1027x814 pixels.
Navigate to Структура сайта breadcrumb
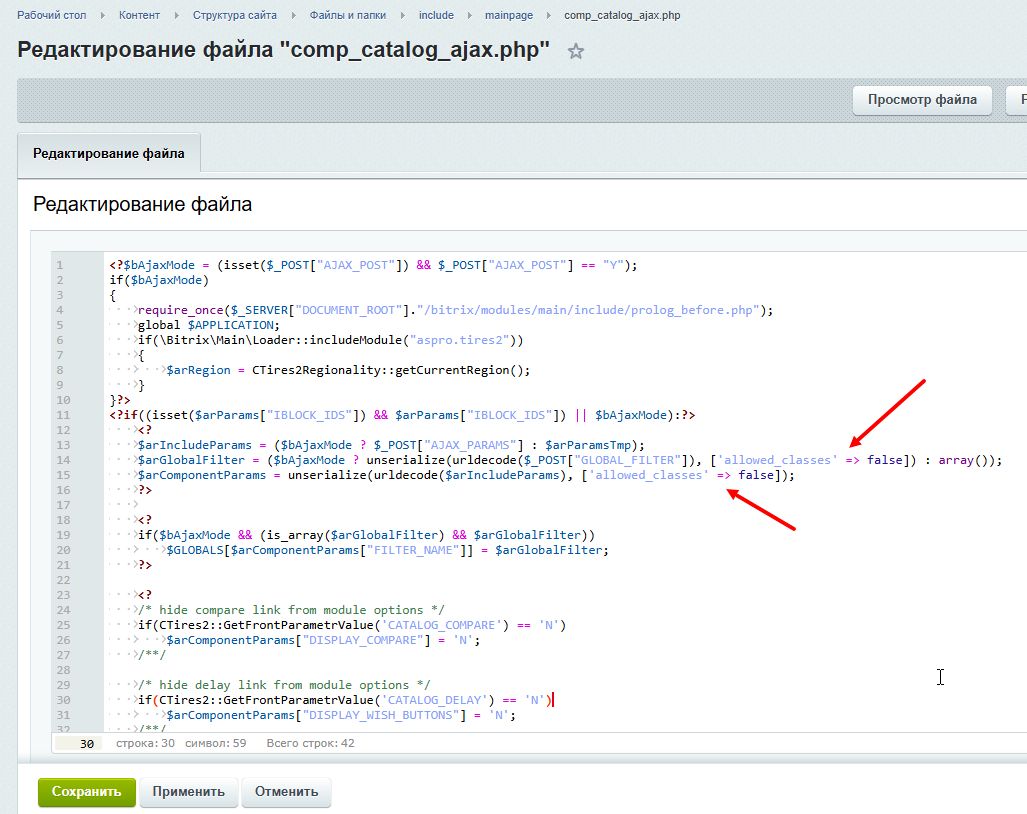(x=234, y=15)
